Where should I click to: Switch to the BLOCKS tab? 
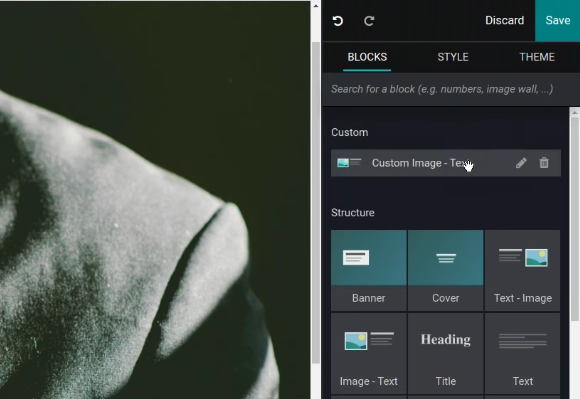(x=367, y=57)
